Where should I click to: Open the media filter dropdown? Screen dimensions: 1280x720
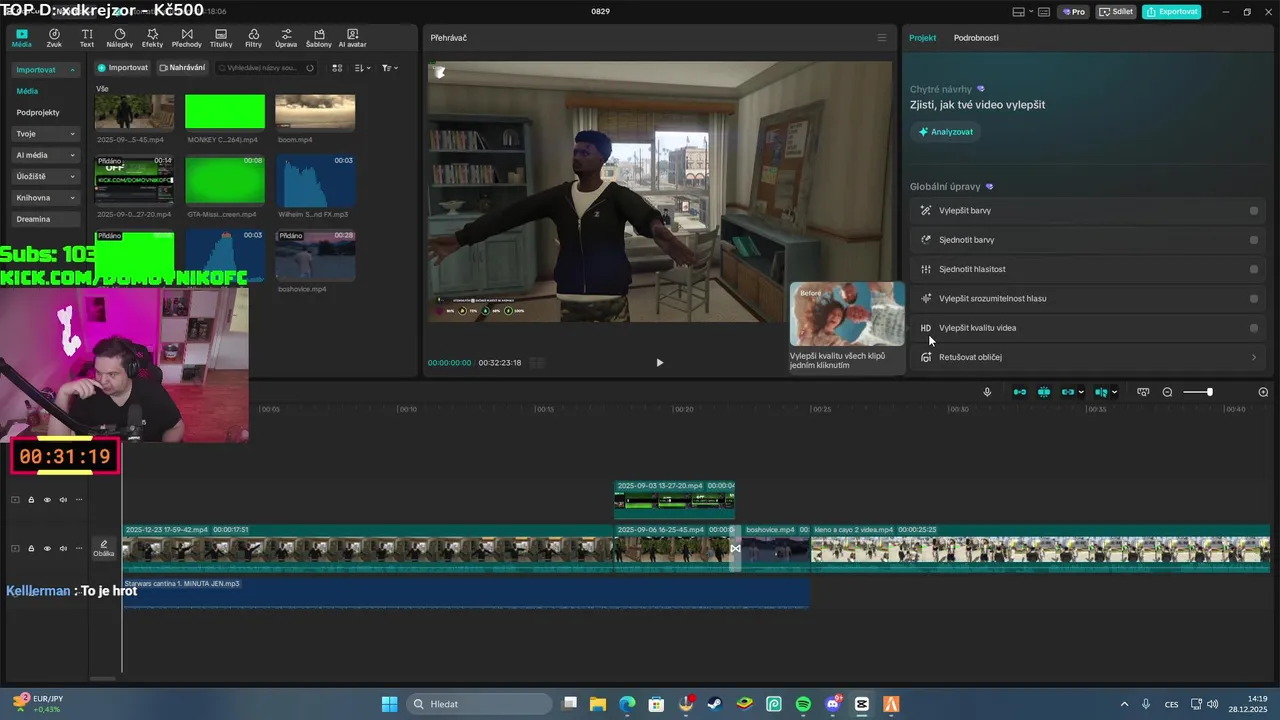click(390, 68)
